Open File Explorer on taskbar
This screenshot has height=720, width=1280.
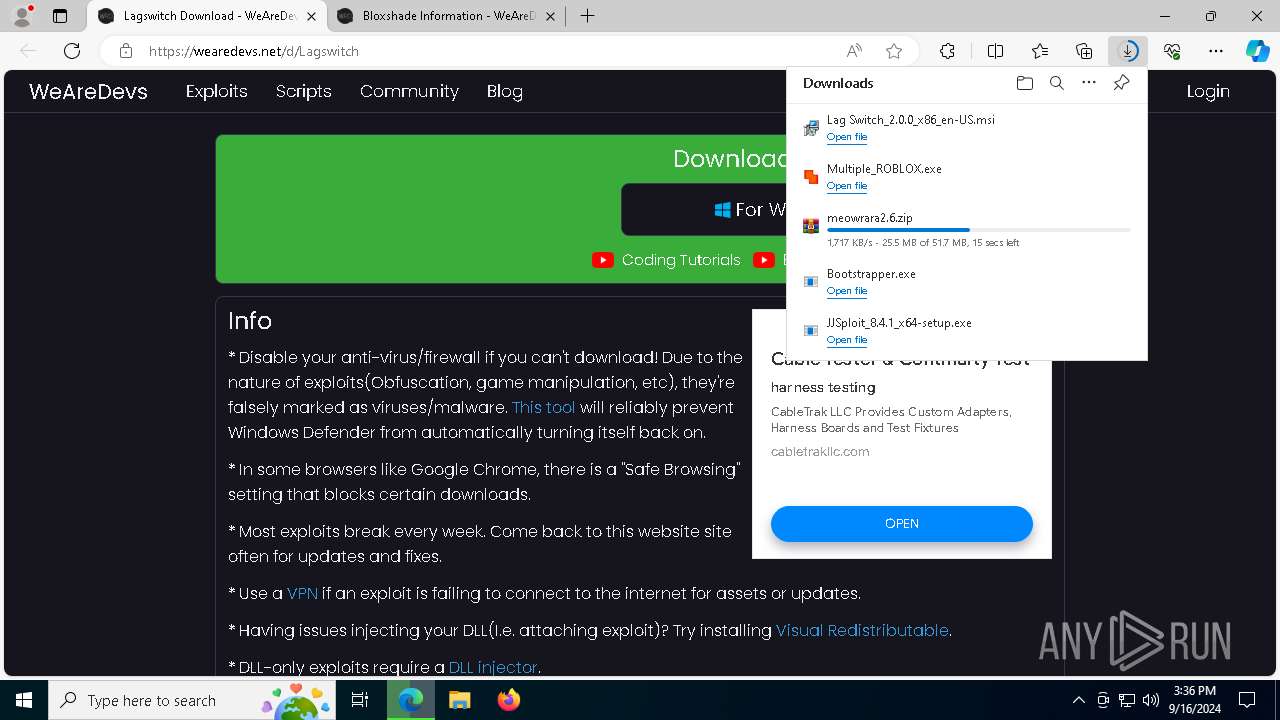coord(460,700)
